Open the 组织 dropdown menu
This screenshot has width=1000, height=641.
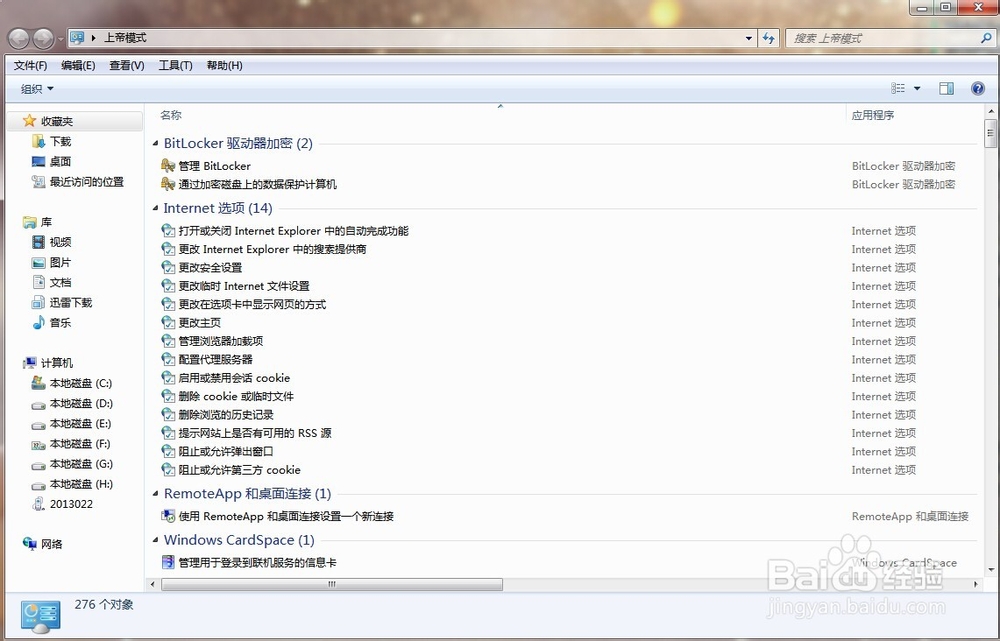pos(37,89)
